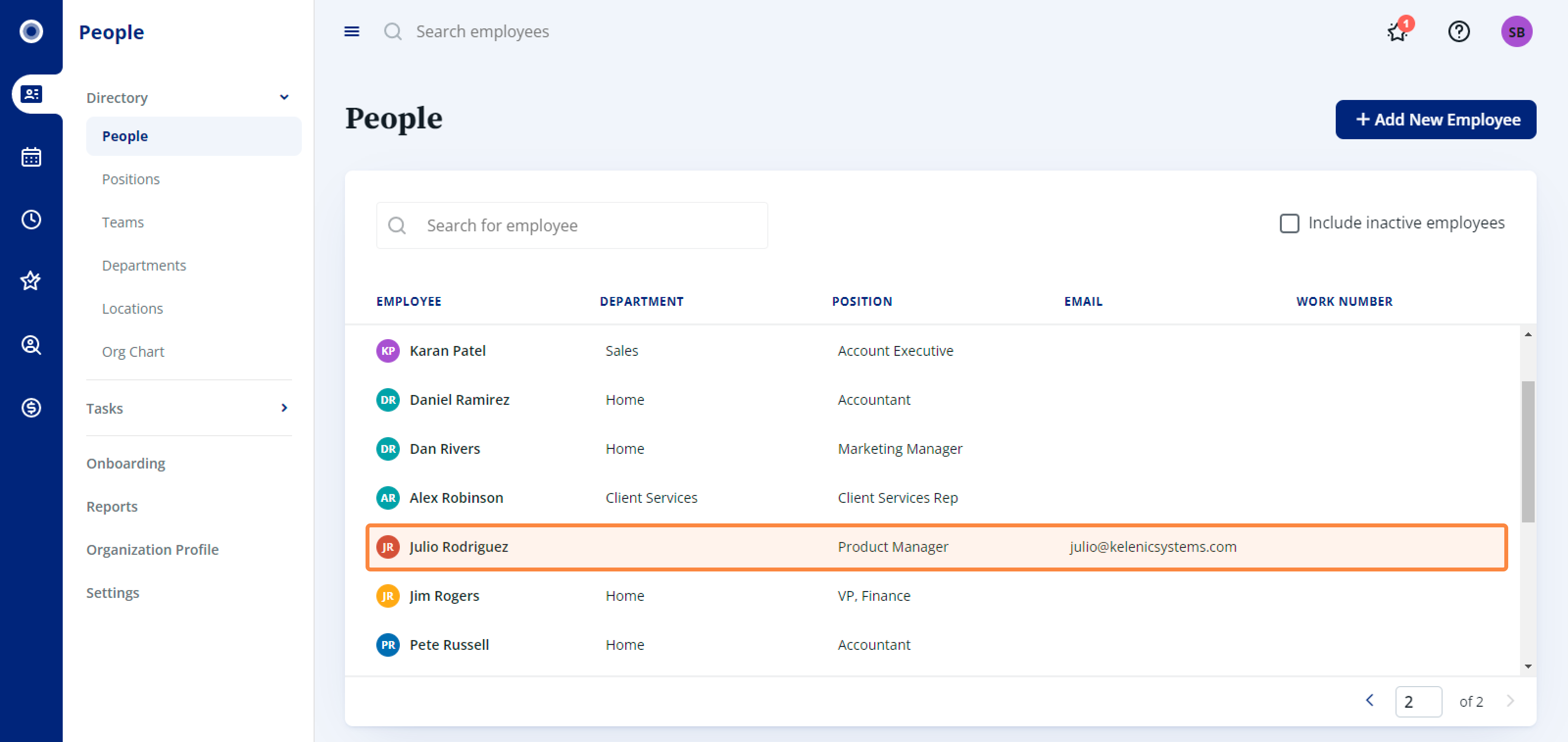Click Add New Employee button
The height and width of the screenshot is (742, 1568).
[x=1435, y=119]
